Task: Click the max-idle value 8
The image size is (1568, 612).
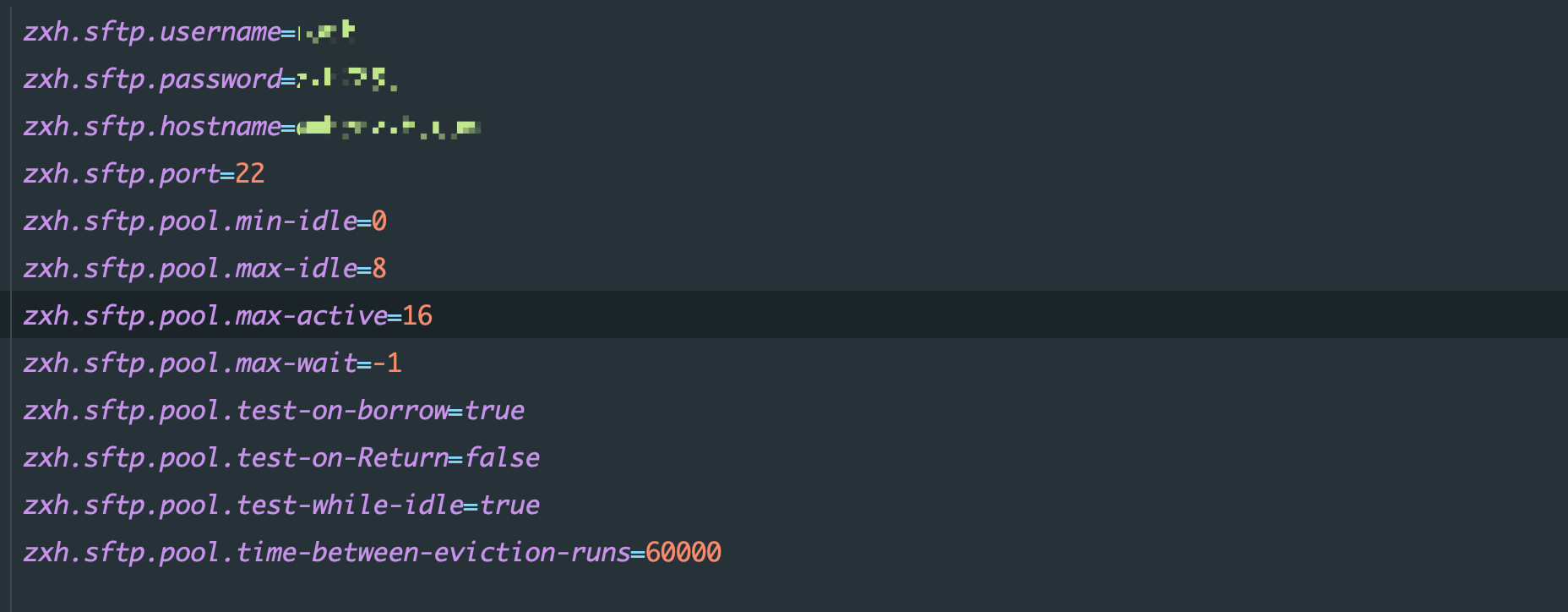Action: (x=379, y=269)
